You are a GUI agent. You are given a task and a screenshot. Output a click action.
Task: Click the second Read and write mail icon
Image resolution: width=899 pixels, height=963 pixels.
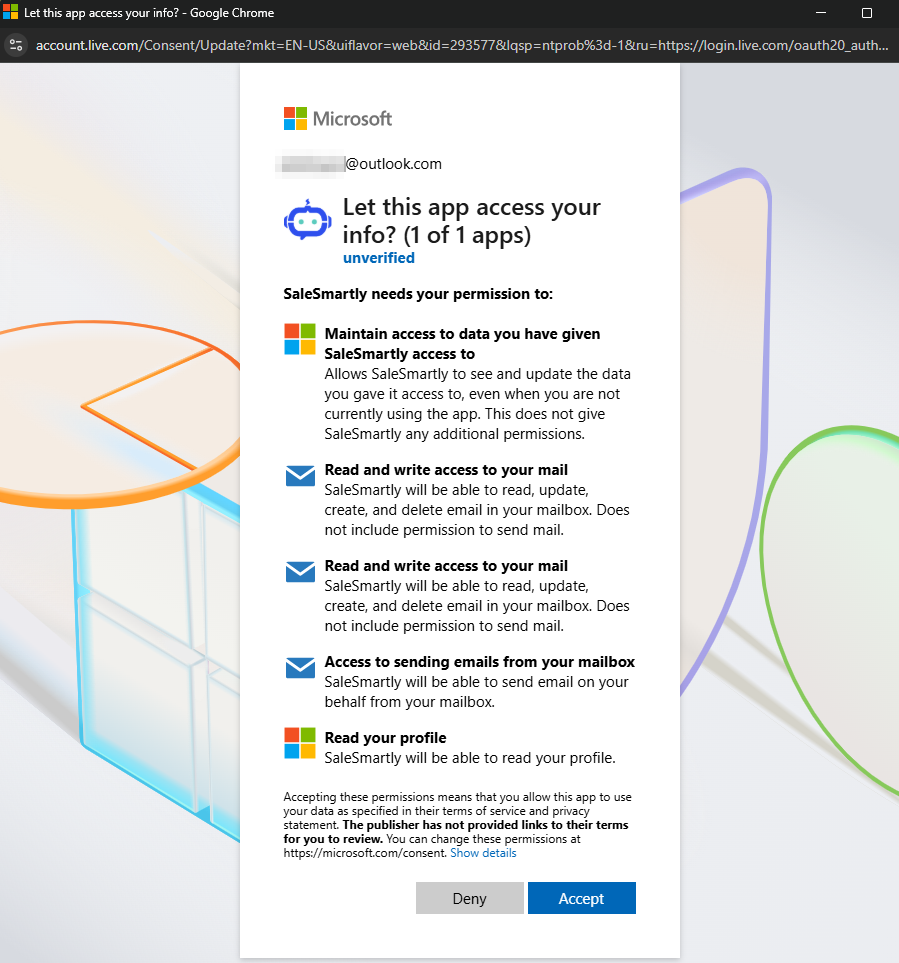pos(300,571)
